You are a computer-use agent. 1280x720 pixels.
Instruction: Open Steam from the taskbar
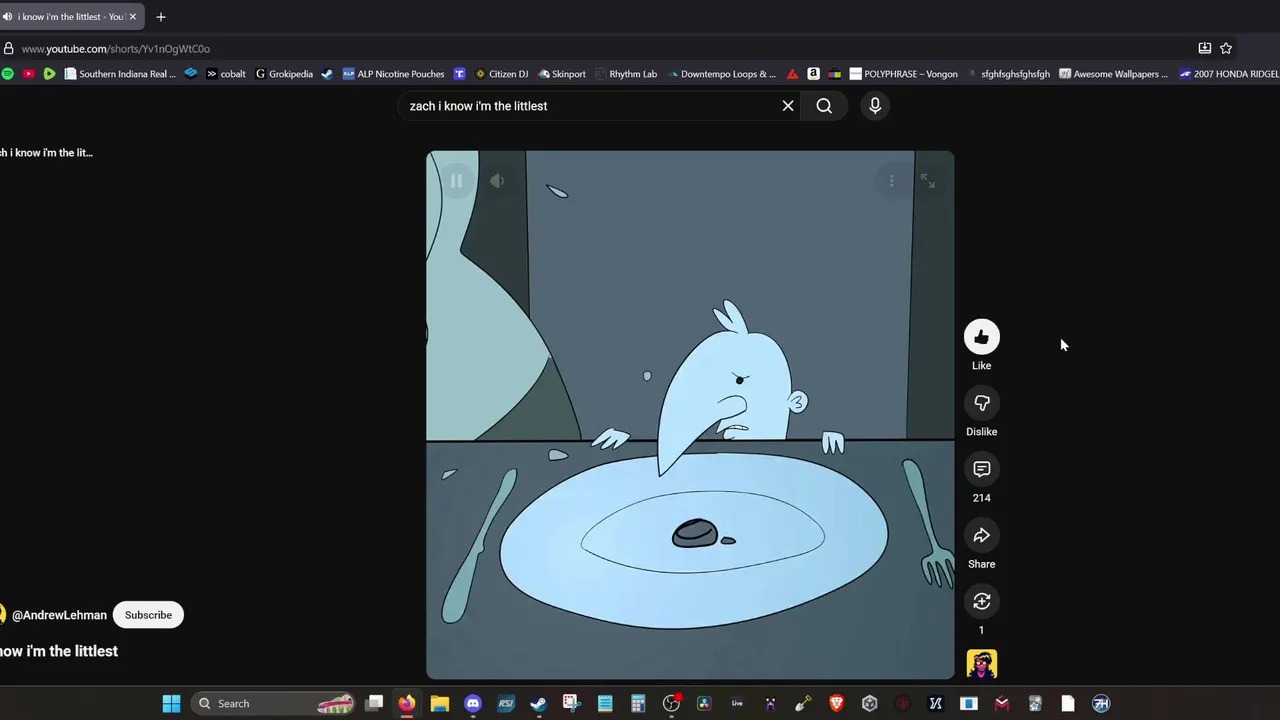pos(538,703)
